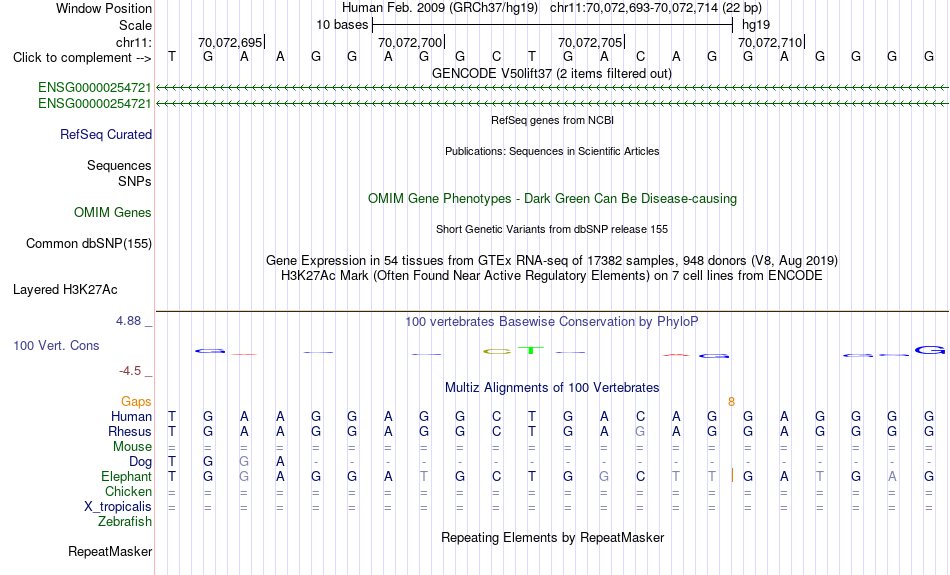This screenshot has width=950, height=575.
Task: Click the -4.5 PhyloP lower bound
Action: tap(130, 370)
